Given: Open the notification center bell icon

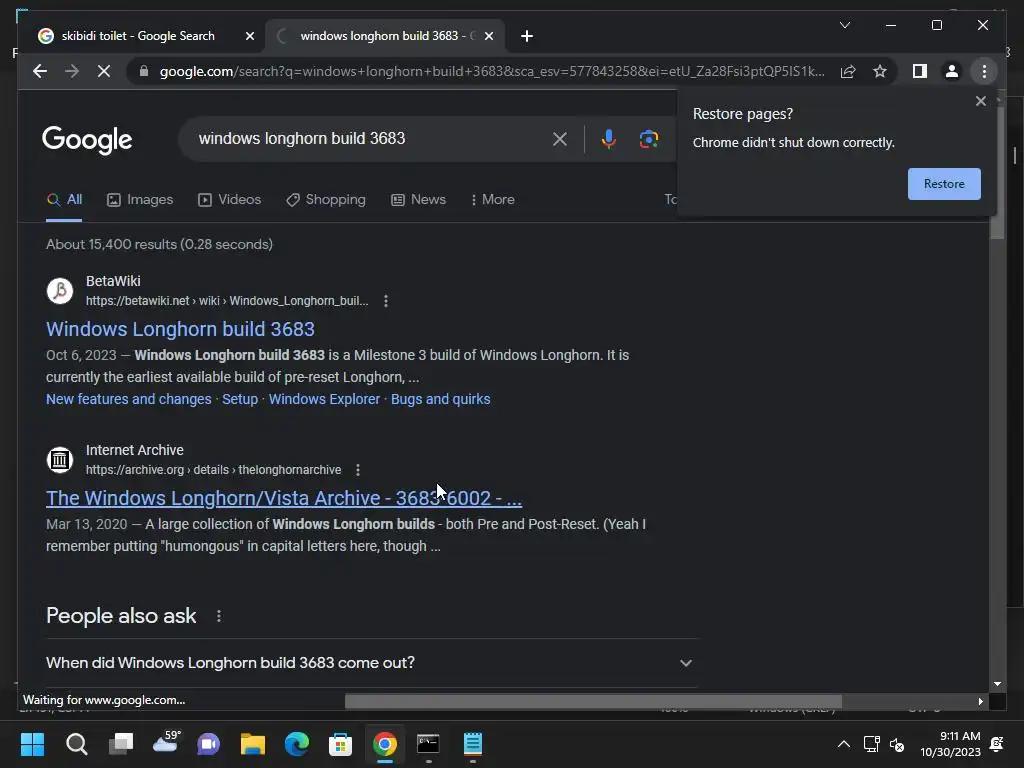Looking at the screenshot, I should [997, 744].
